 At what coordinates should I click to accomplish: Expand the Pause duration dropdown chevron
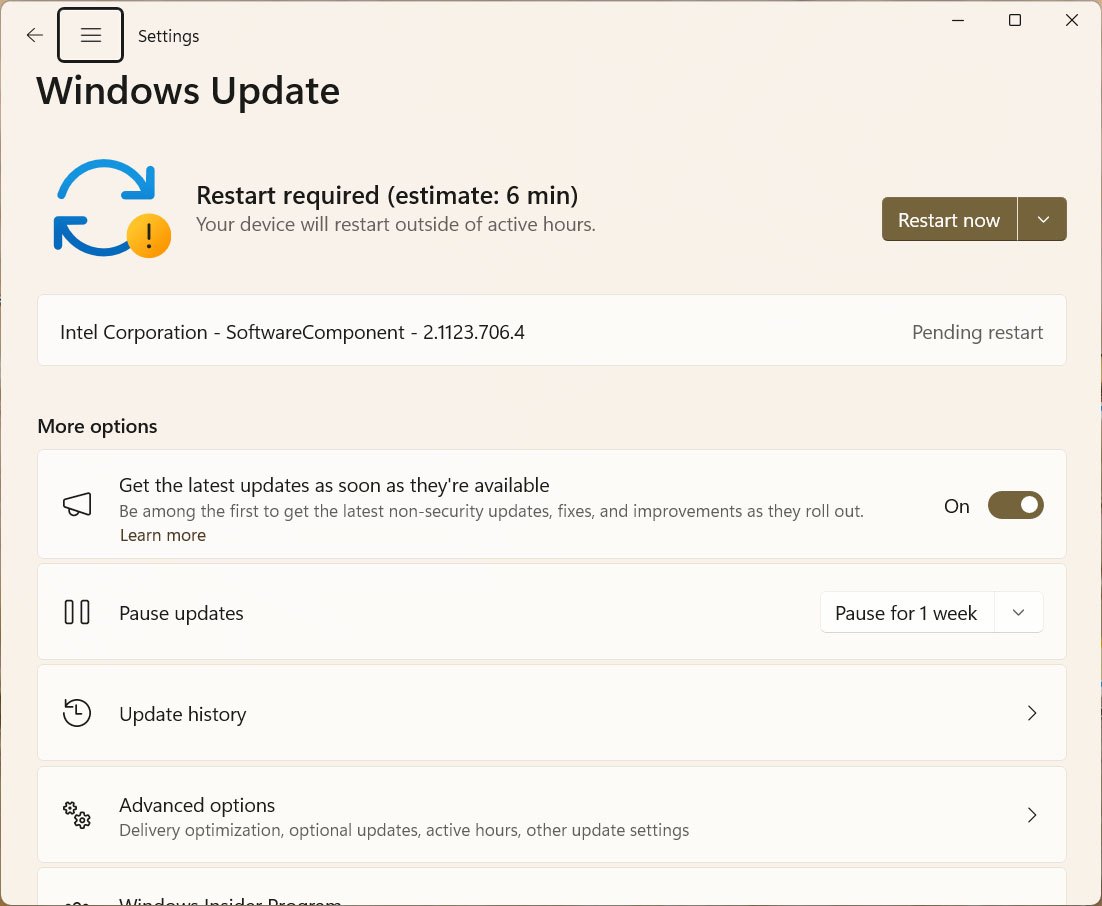click(x=1018, y=613)
